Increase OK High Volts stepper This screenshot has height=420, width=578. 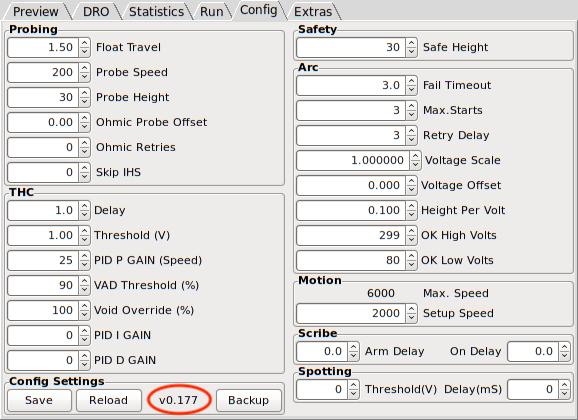point(411,231)
